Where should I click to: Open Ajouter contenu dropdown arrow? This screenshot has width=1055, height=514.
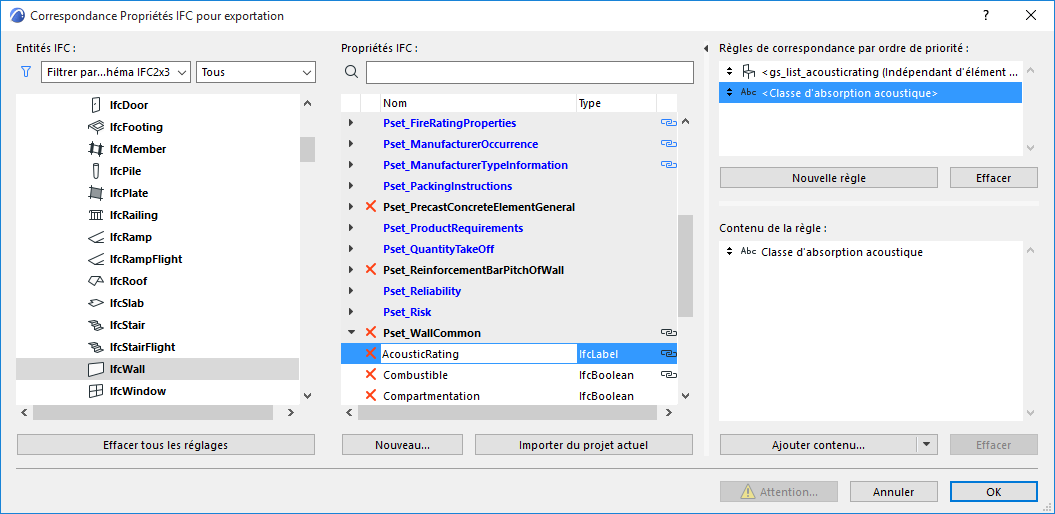927,445
